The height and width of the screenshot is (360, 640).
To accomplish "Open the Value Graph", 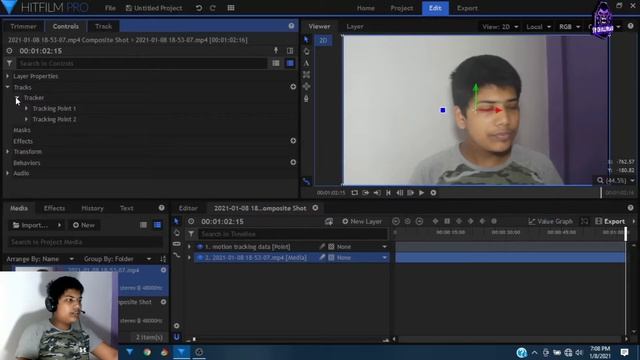I will pyautogui.click(x=550, y=221).
